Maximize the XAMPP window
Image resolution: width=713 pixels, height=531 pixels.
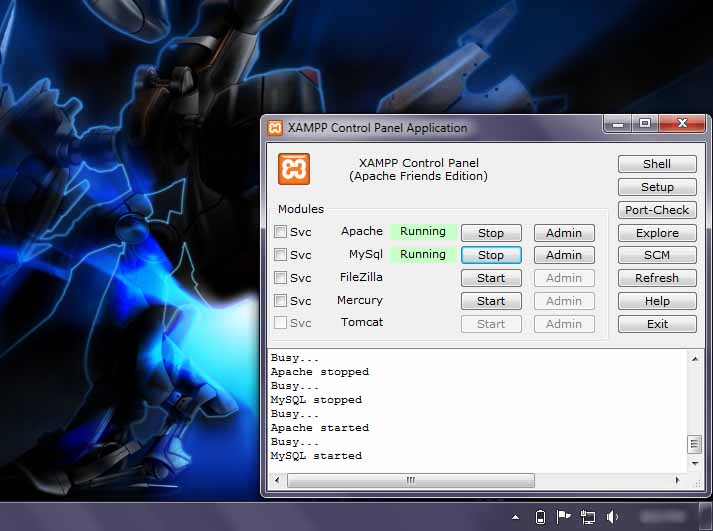pos(645,124)
